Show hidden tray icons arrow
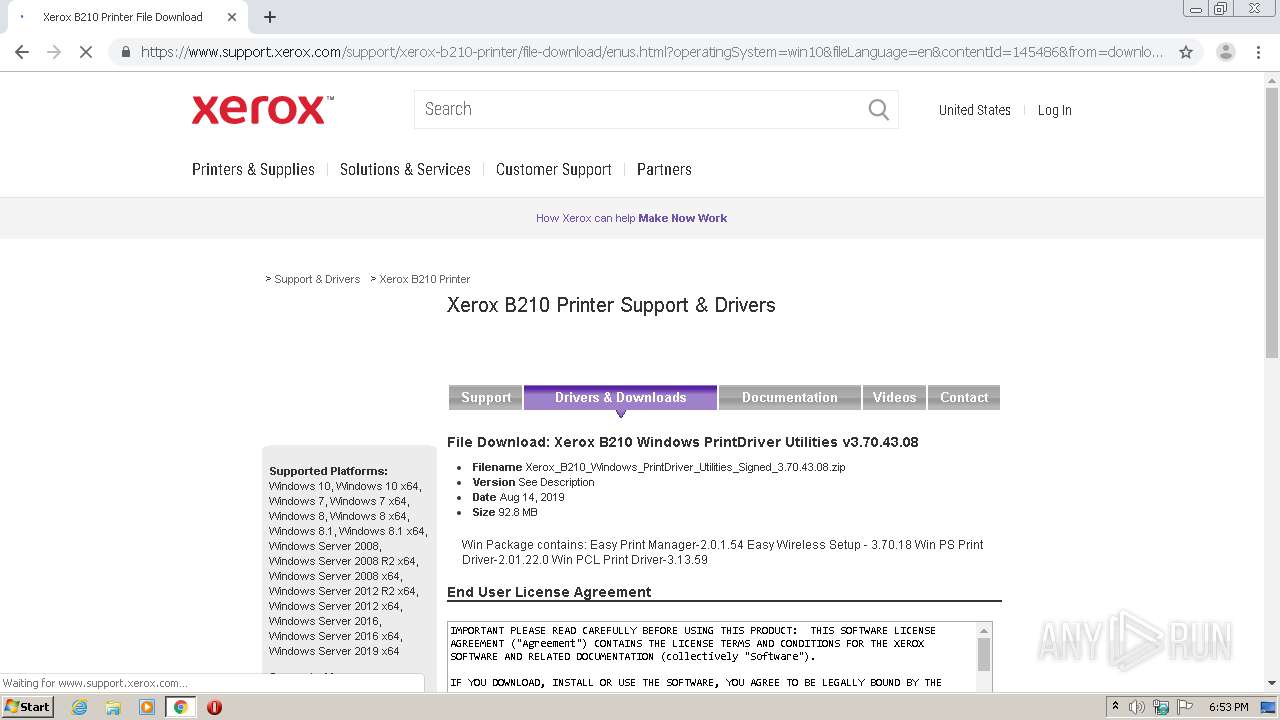 coord(1115,707)
